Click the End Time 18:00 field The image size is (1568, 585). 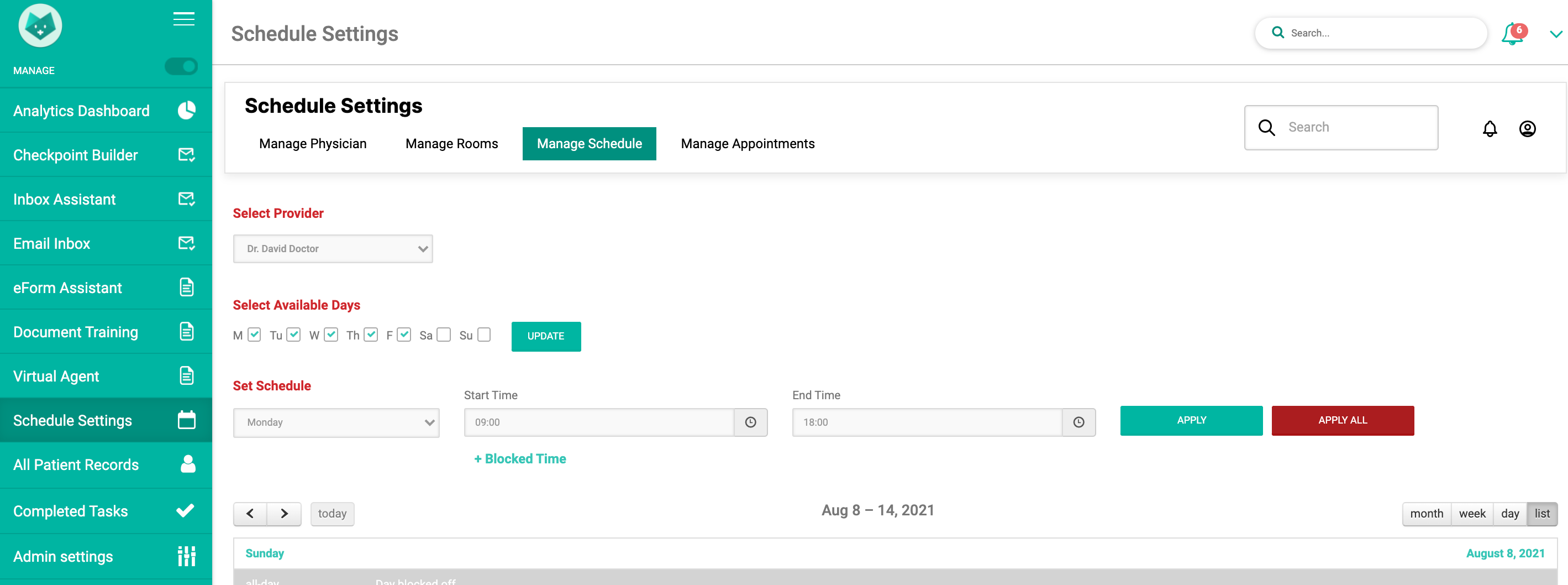(928, 422)
